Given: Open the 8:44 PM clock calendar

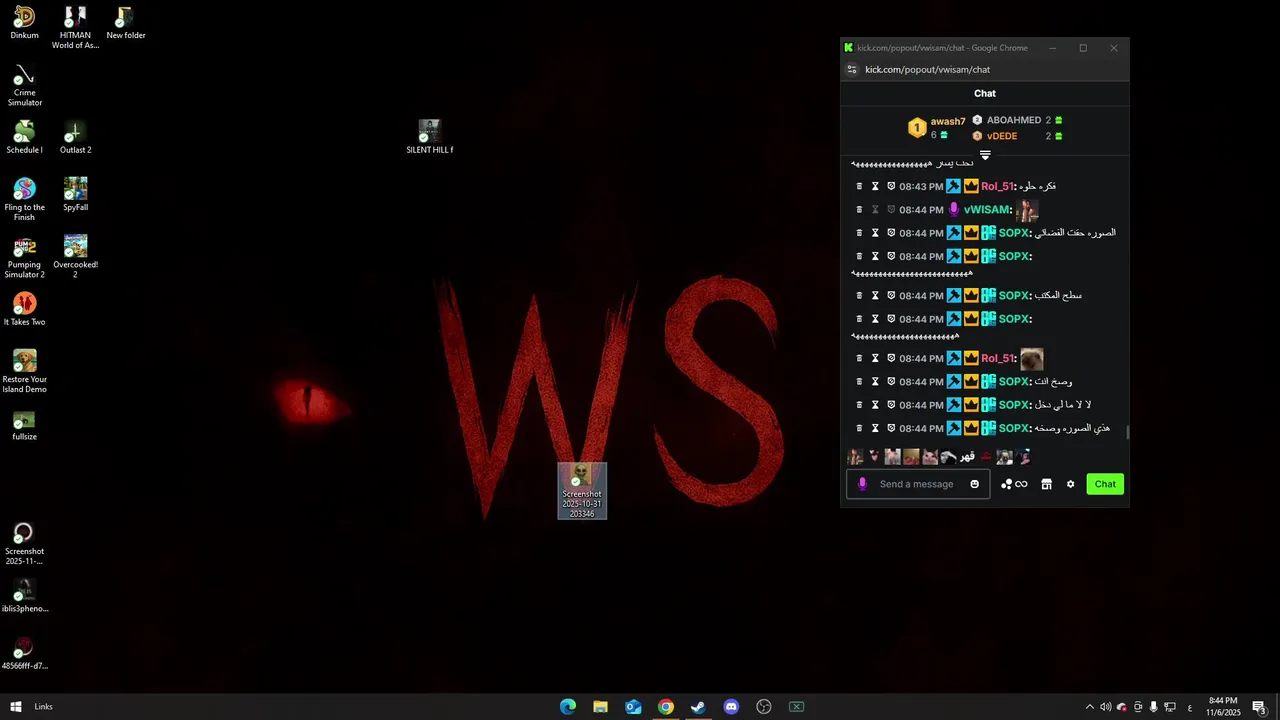Looking at the screenshot, I should [x=1223, y=707].
